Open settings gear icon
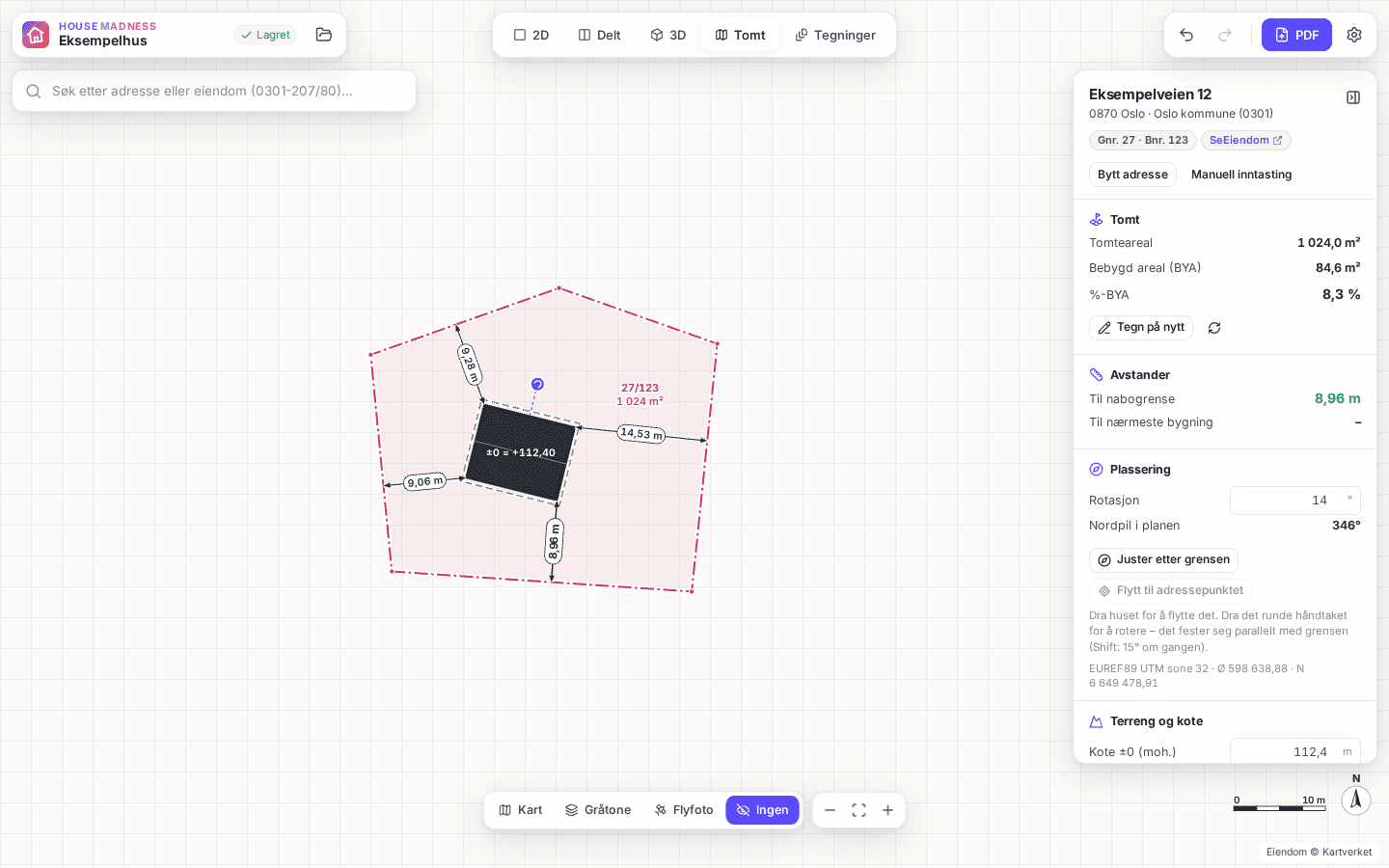Image resolution: width=1389 pixels, height=868 pixels. [1354, 35]
